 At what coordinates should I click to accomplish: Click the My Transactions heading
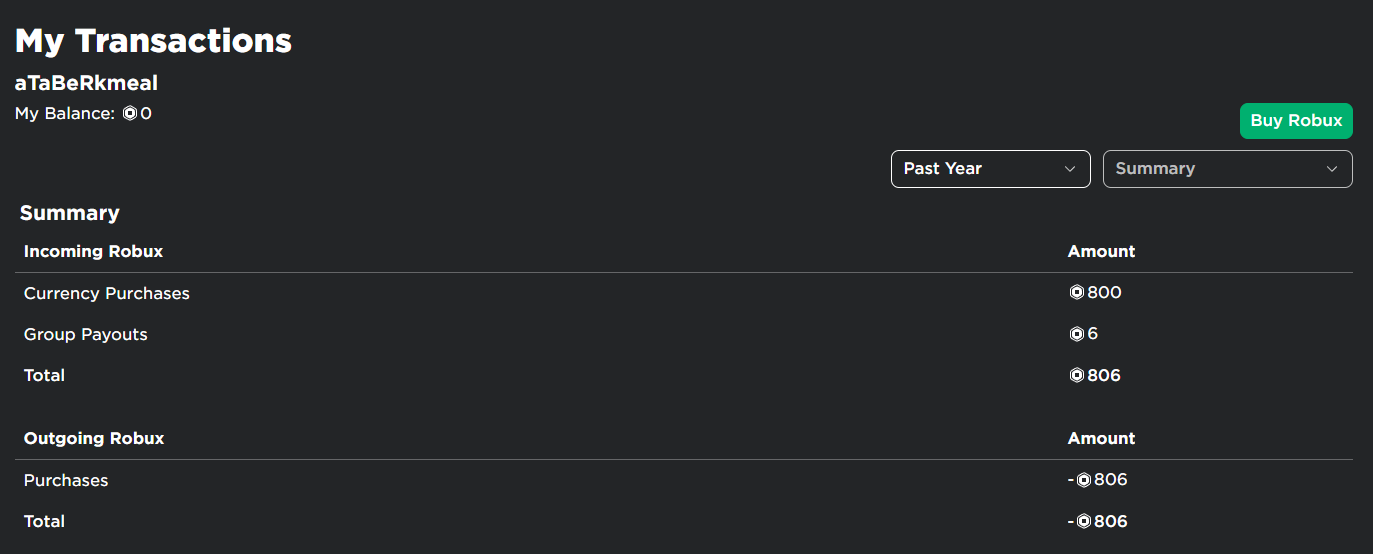(153, 41)
